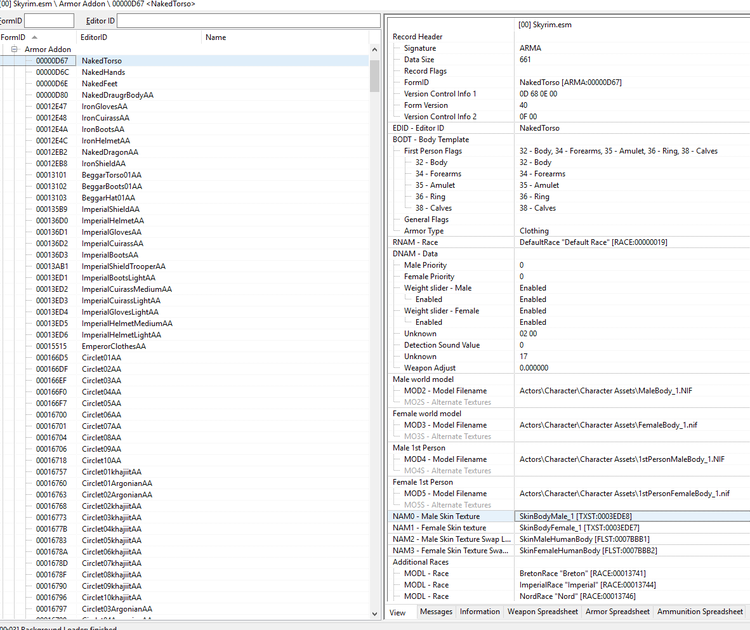This screenshot has height=630, width=750.
Task: Click the Record Header row
Action: tap(569, 36)
